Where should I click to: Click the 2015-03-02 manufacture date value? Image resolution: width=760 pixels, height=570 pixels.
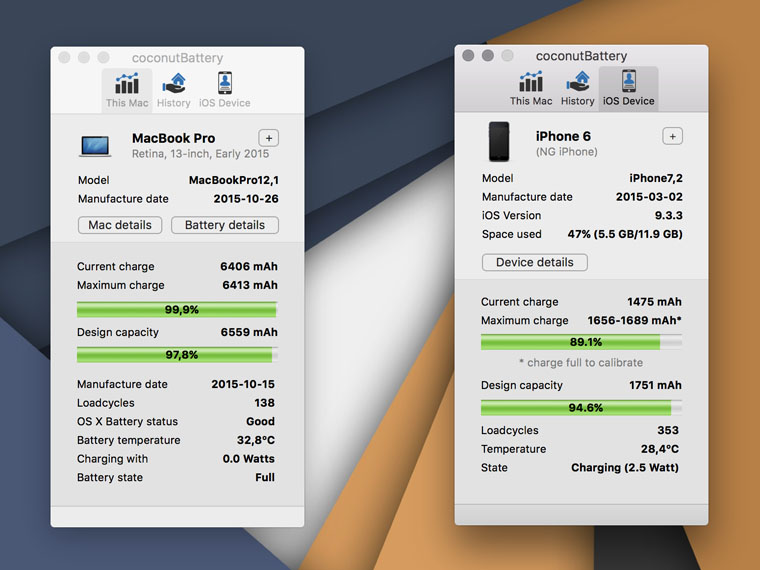point(649,197)
